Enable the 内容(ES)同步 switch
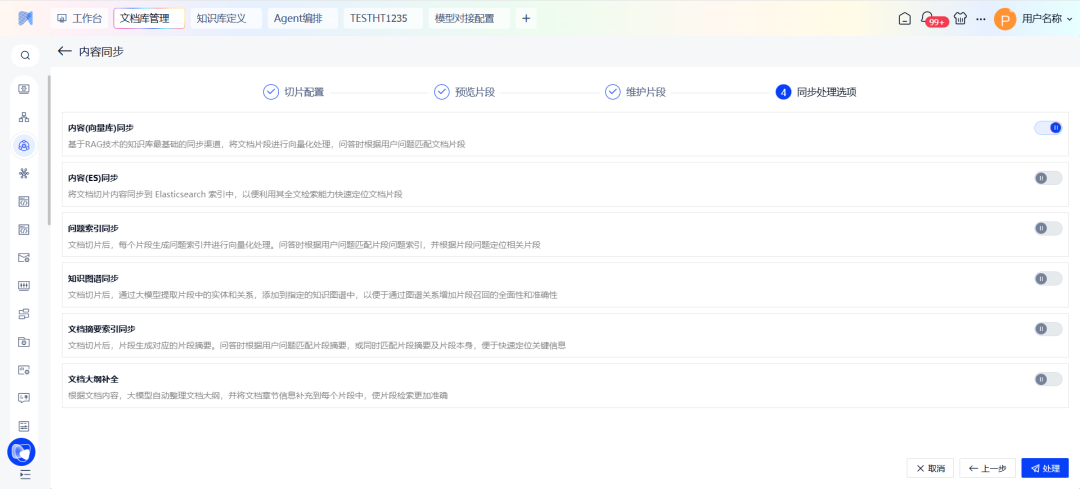Viewport: 1080px width, 489px height. pyautogui.click(x=1048, y=178)
